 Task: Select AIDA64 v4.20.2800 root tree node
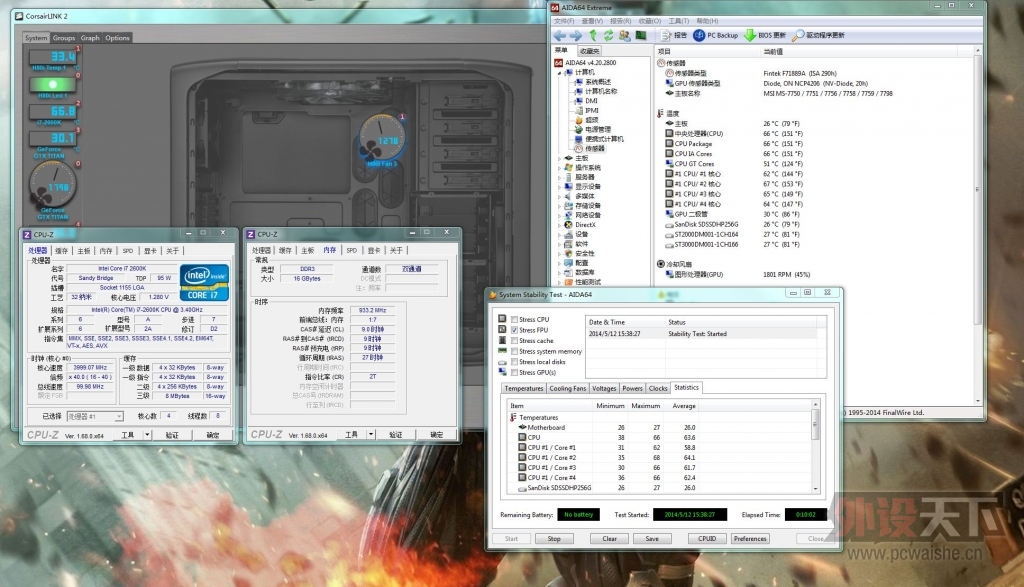(x=585, y=63)
